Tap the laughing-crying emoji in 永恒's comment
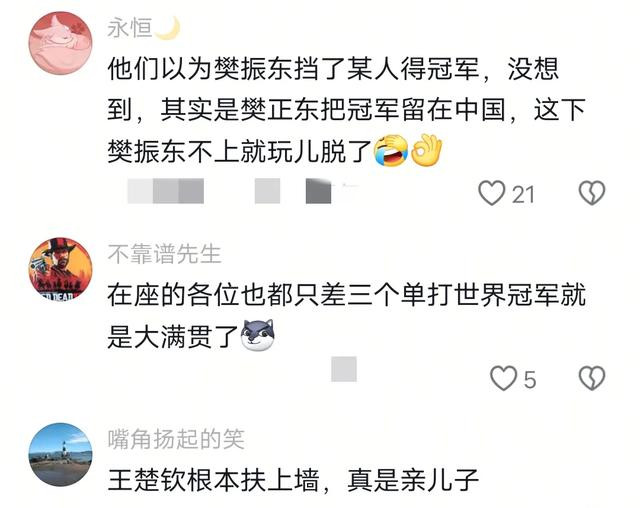 391,151
